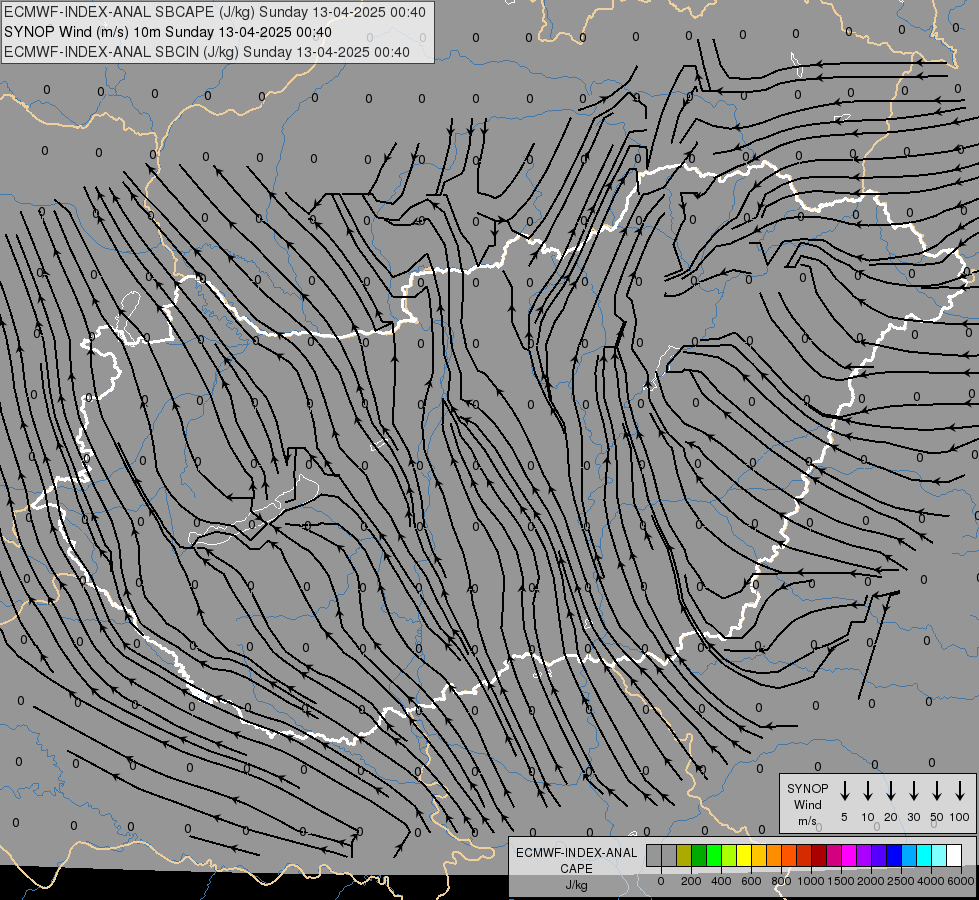The width and height of the screenshot is (979, 900).
Task: Click the long white Lake Balaton outline
Action: (254, 510)
